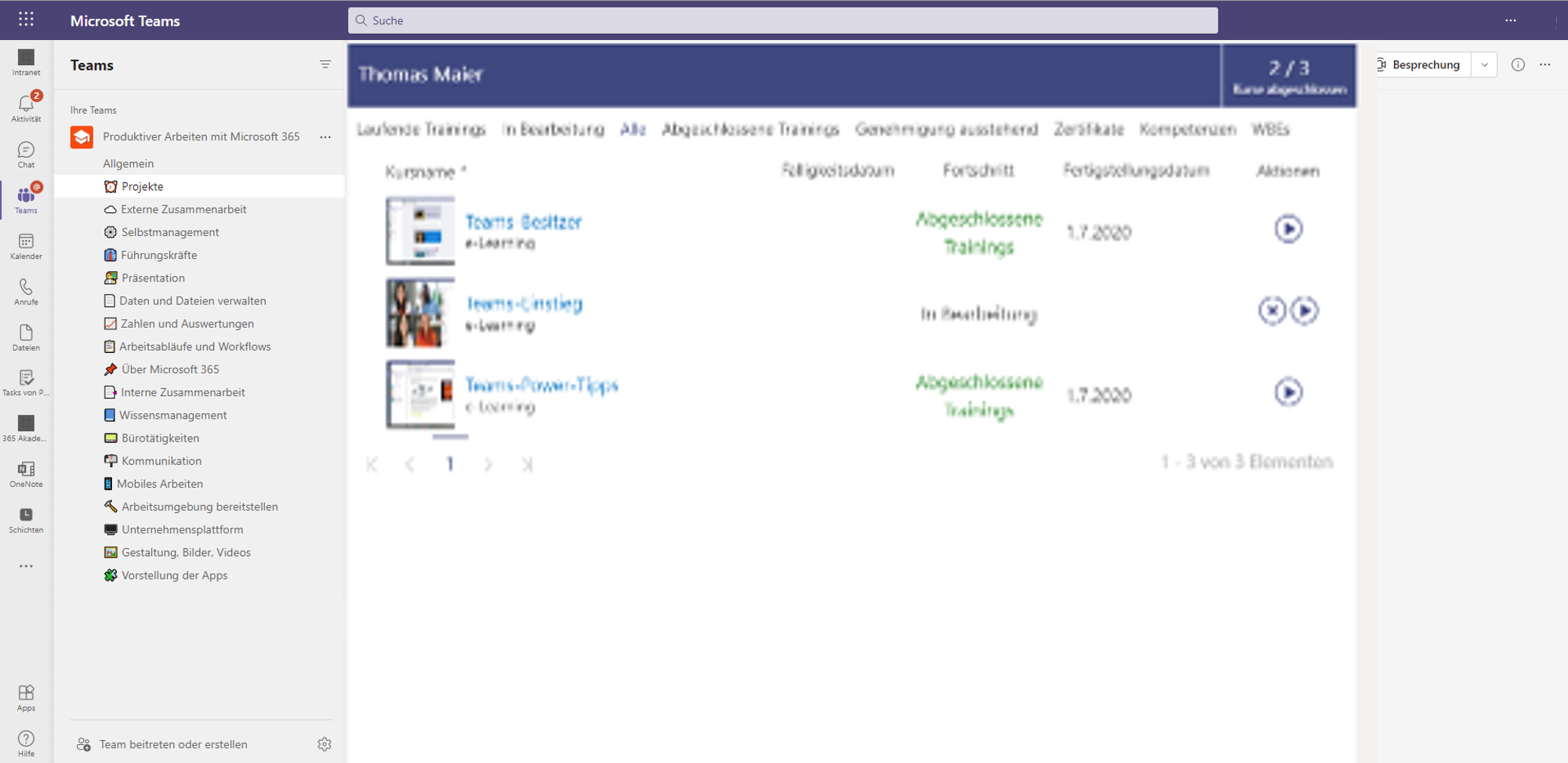Open the Kalender app
This screenshot has height=763, width=1568.
click(26, 246)
